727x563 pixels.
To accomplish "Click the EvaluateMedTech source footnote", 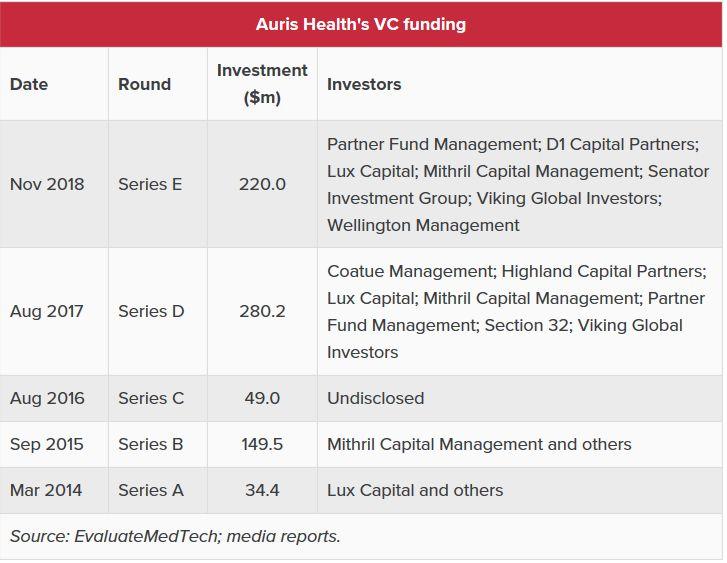I will (x=175, y=536).
